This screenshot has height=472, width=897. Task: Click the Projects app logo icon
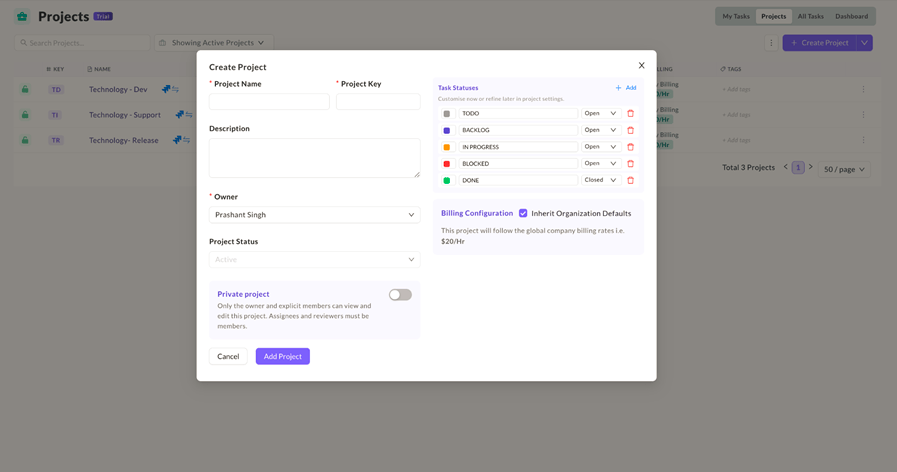22,16
